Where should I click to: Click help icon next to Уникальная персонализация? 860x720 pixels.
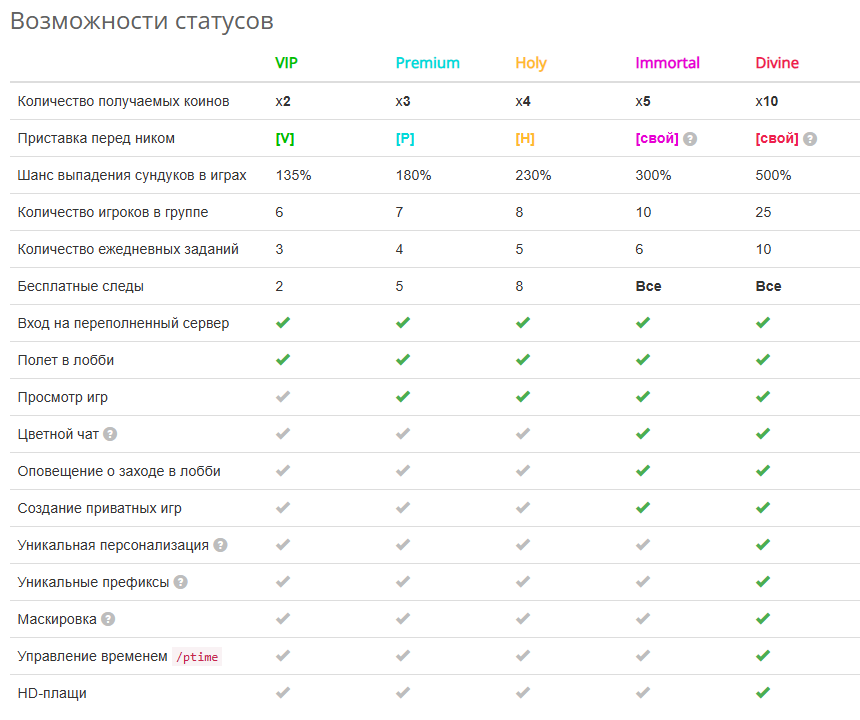coord(220,545)
